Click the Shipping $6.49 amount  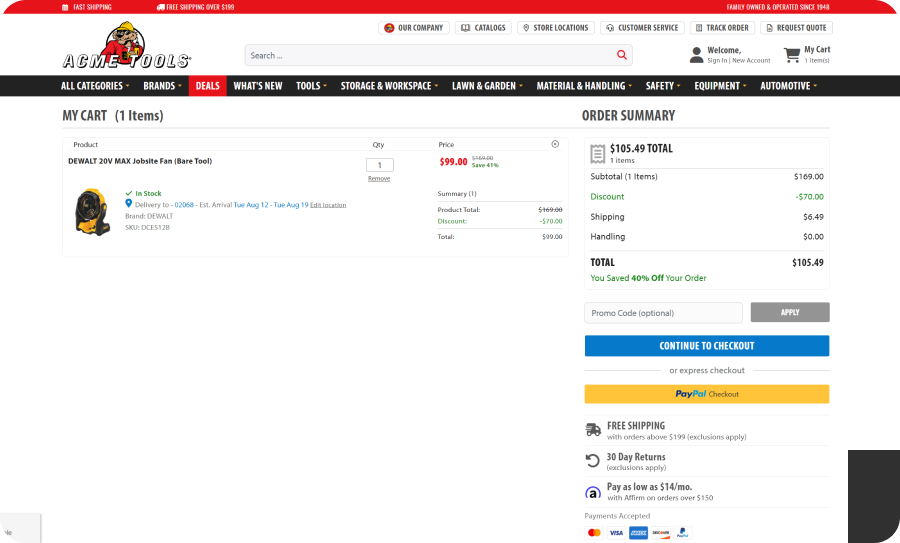coord(813,217)
